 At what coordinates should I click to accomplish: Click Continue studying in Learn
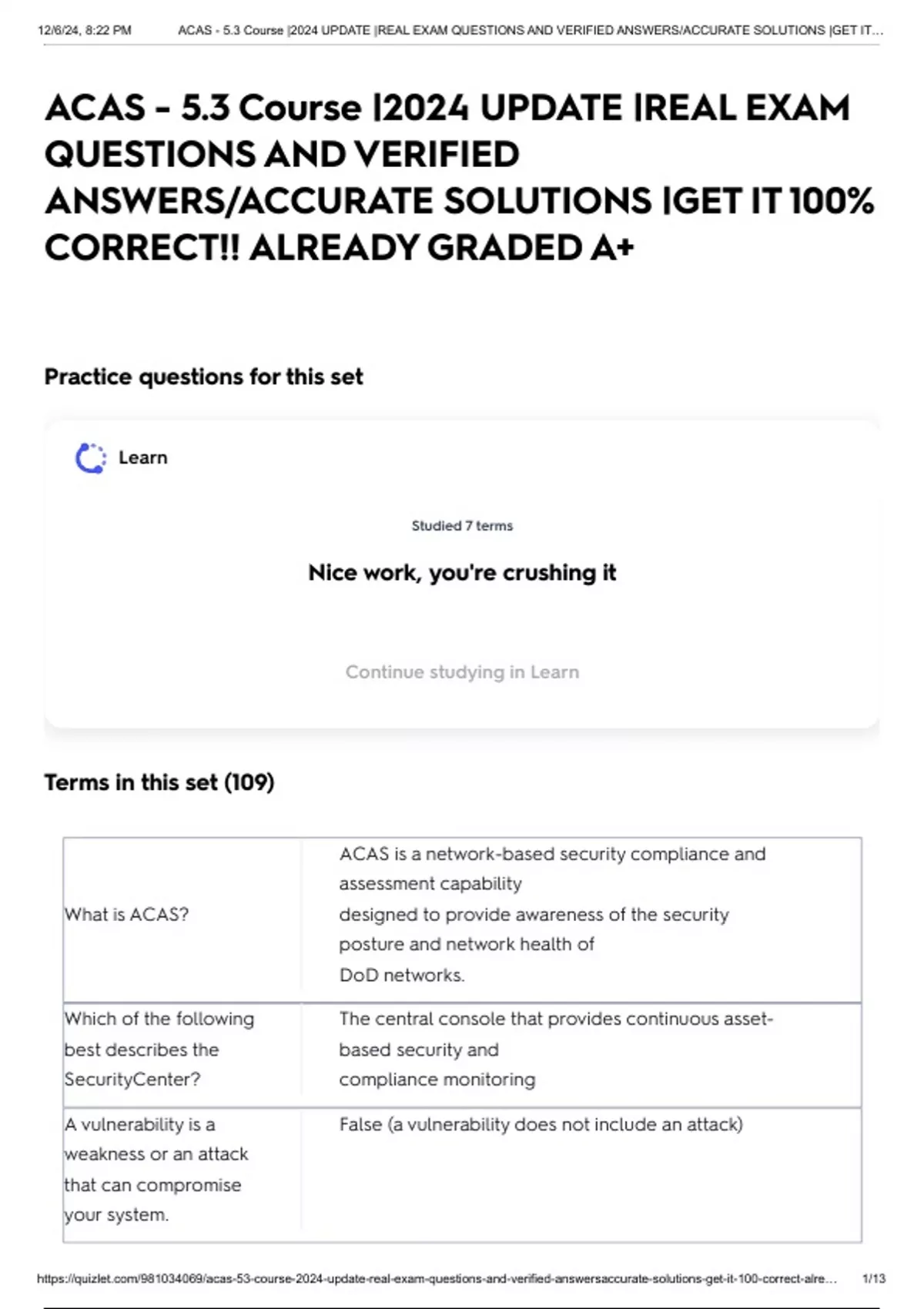click(x=462, y=671)
